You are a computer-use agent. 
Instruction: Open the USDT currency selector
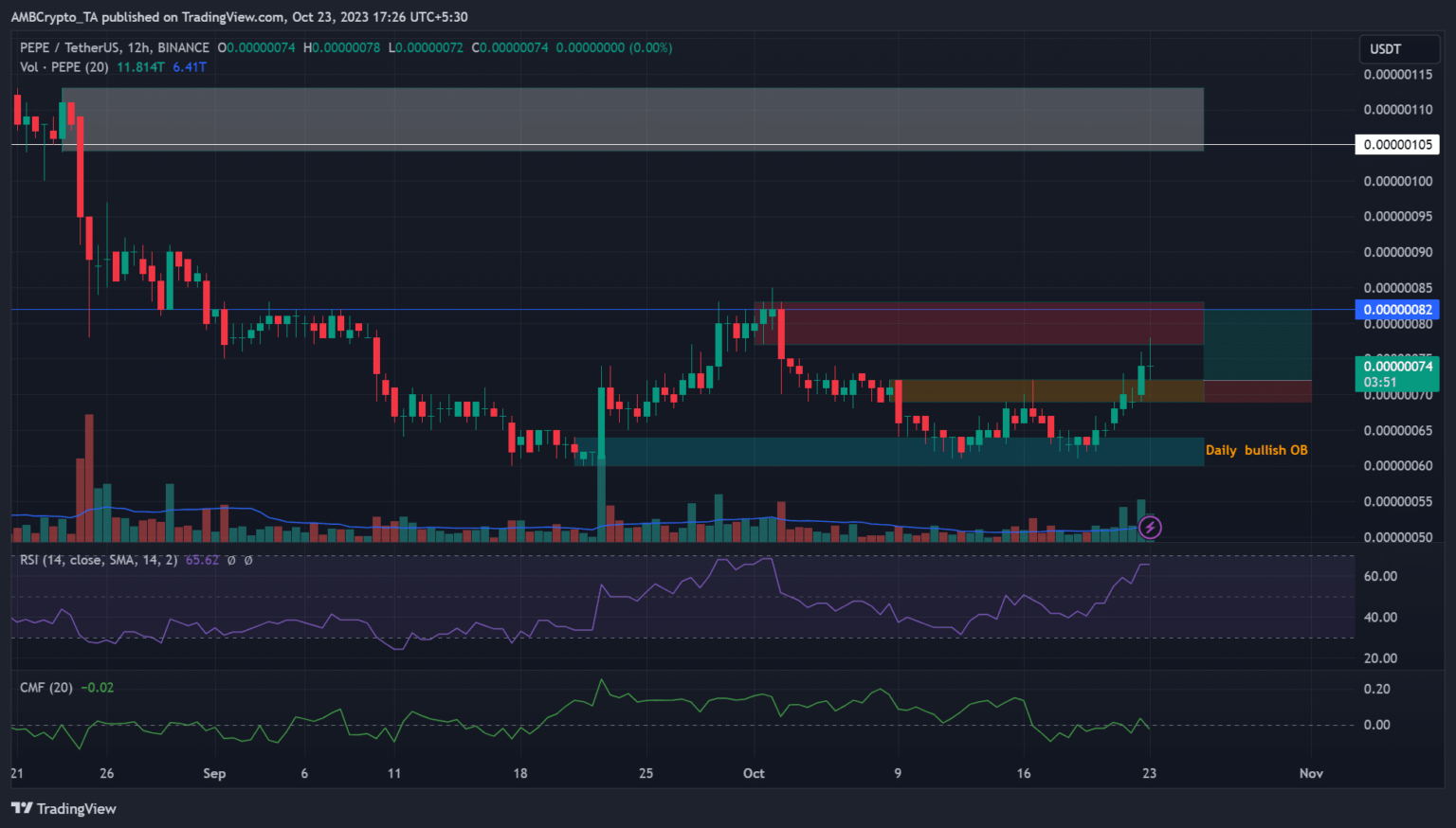click(1385, 49)
